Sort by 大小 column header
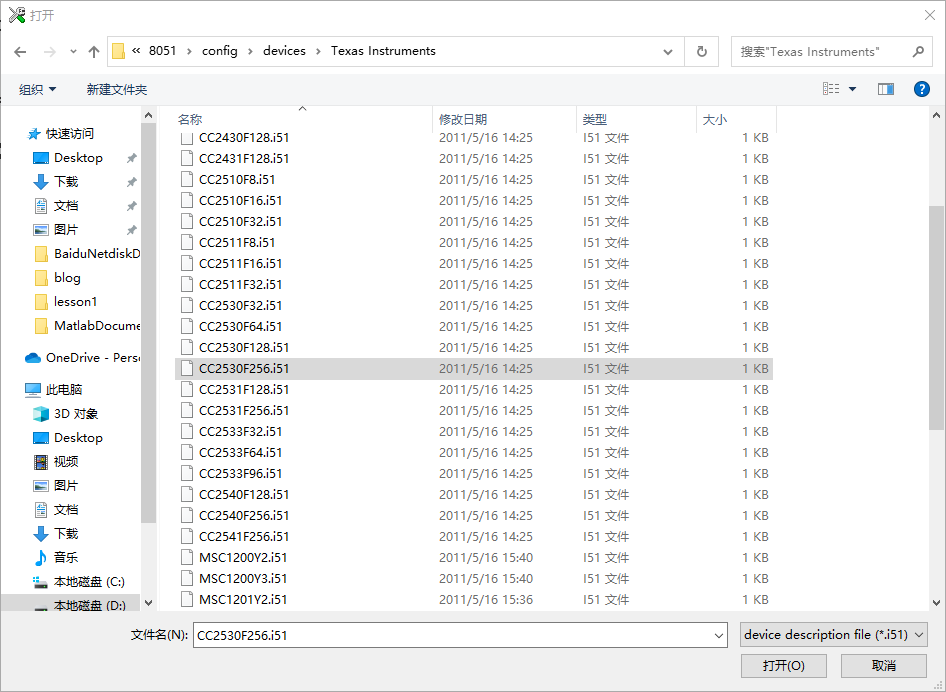The image size is (946, 692). (x=736, y=119)
